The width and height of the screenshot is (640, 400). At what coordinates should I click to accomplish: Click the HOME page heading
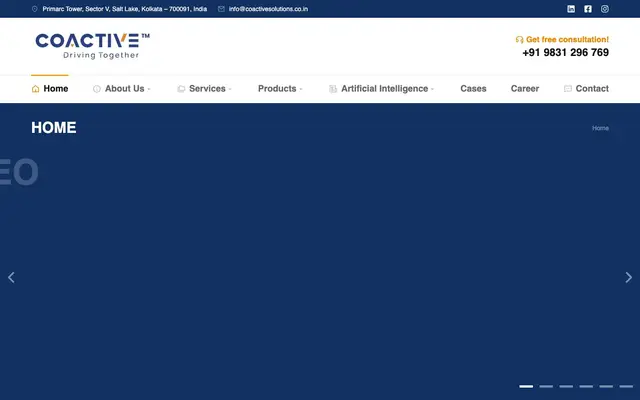(x=54, y=128)
